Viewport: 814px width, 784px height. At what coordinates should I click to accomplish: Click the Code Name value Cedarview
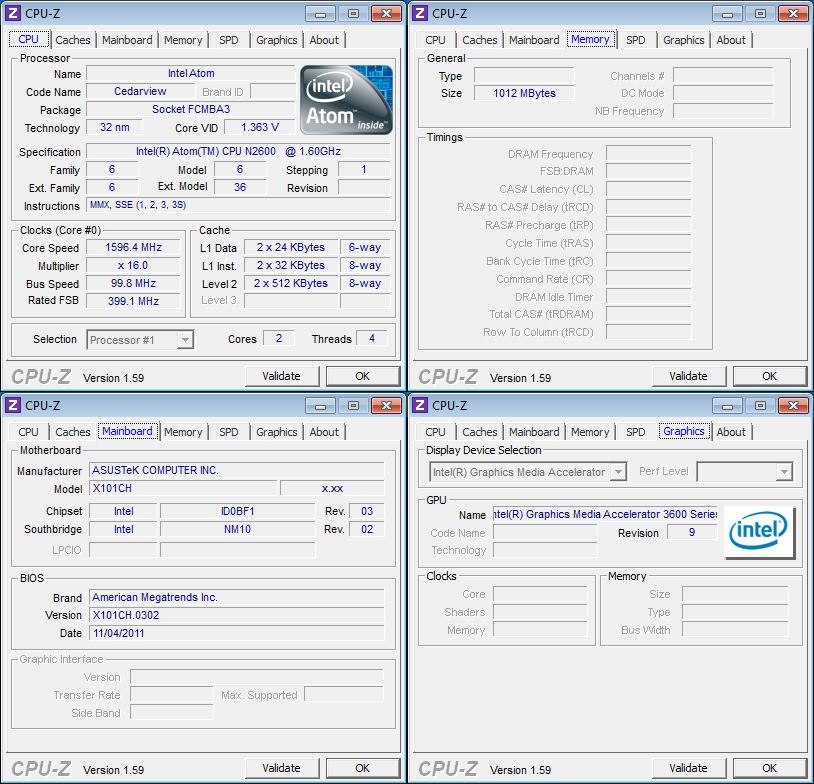coord(140,91)
